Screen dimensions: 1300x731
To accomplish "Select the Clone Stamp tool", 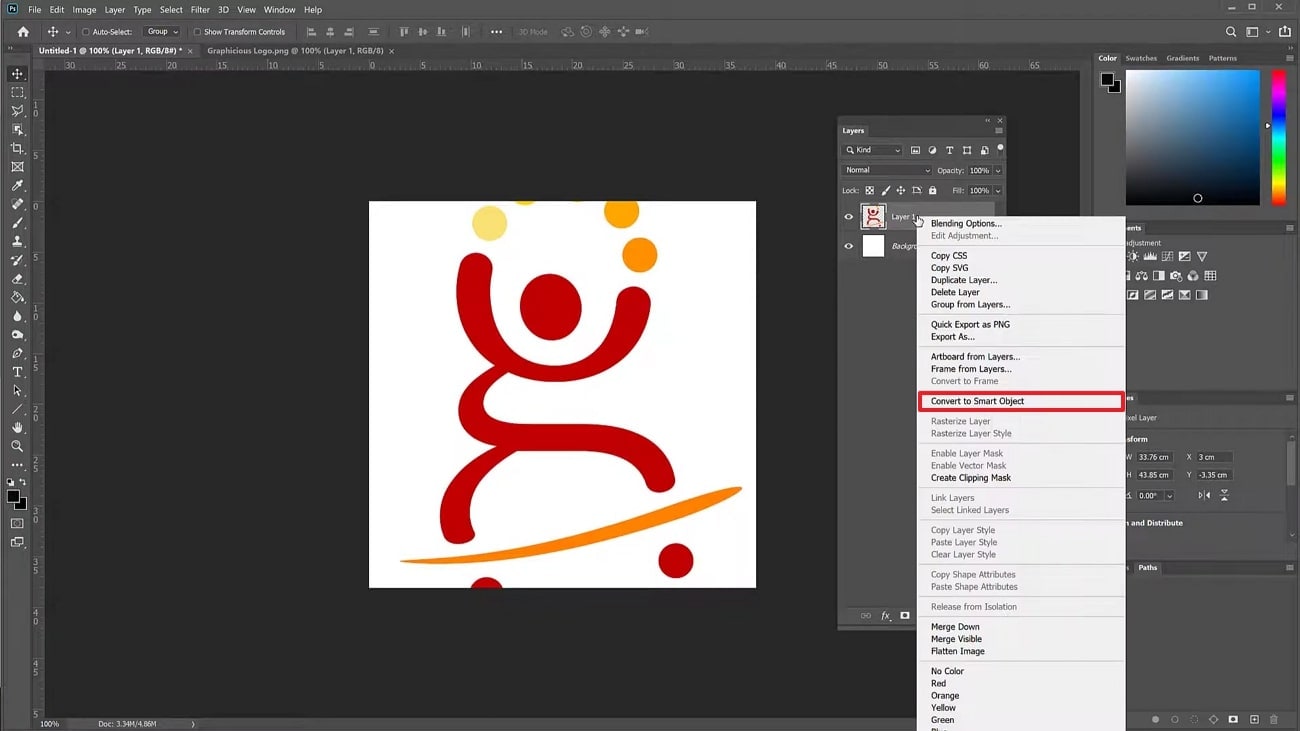I will click(x=17, y=241).
